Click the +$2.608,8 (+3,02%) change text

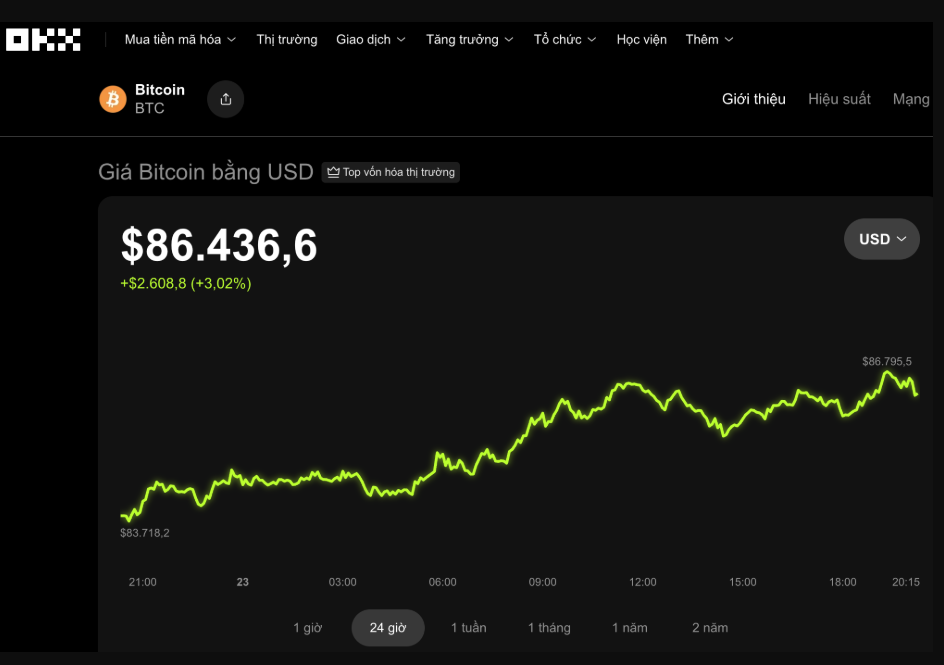tap(186, 283)
